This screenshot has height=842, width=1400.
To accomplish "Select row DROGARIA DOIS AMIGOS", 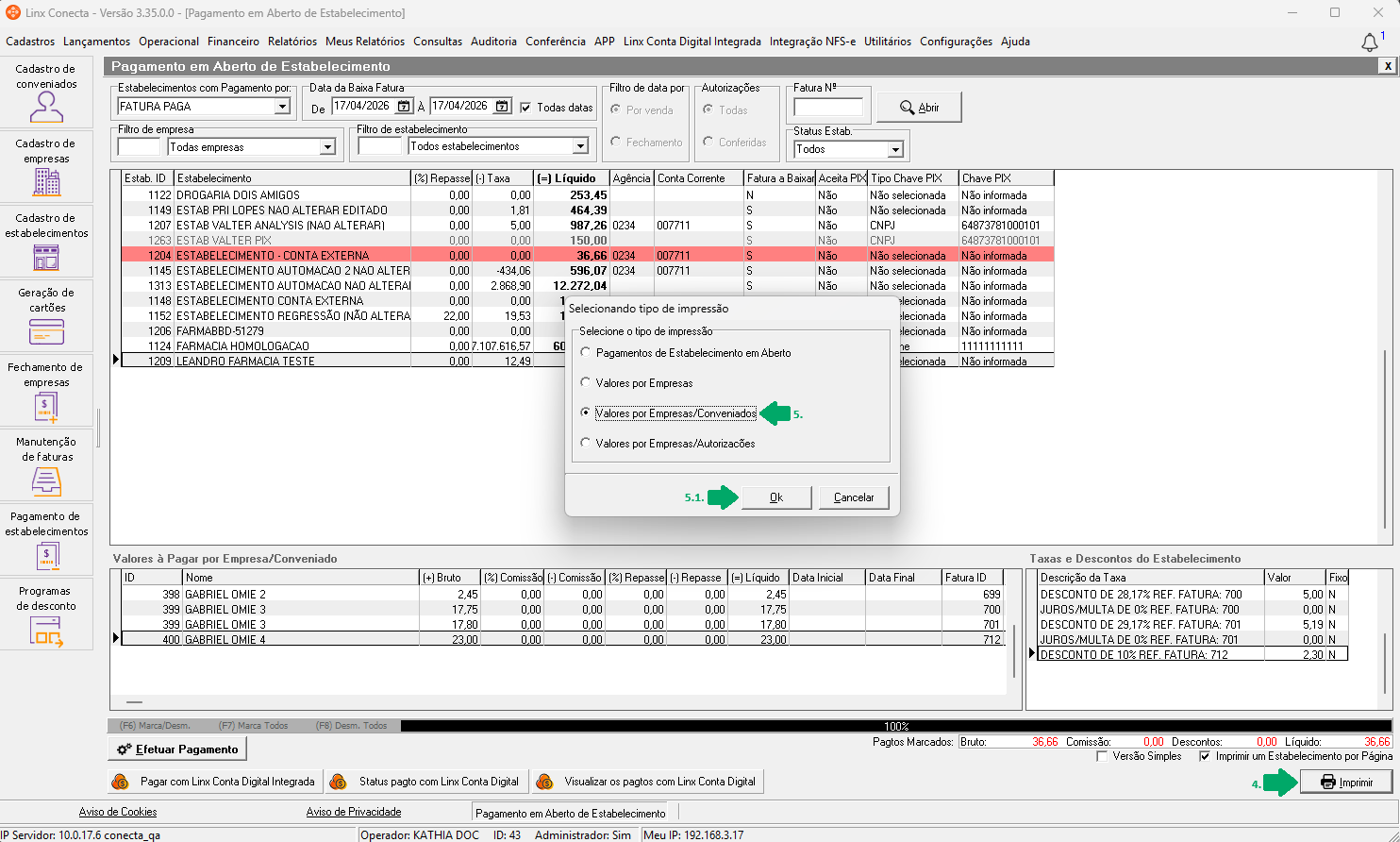I will coord(588,195).
